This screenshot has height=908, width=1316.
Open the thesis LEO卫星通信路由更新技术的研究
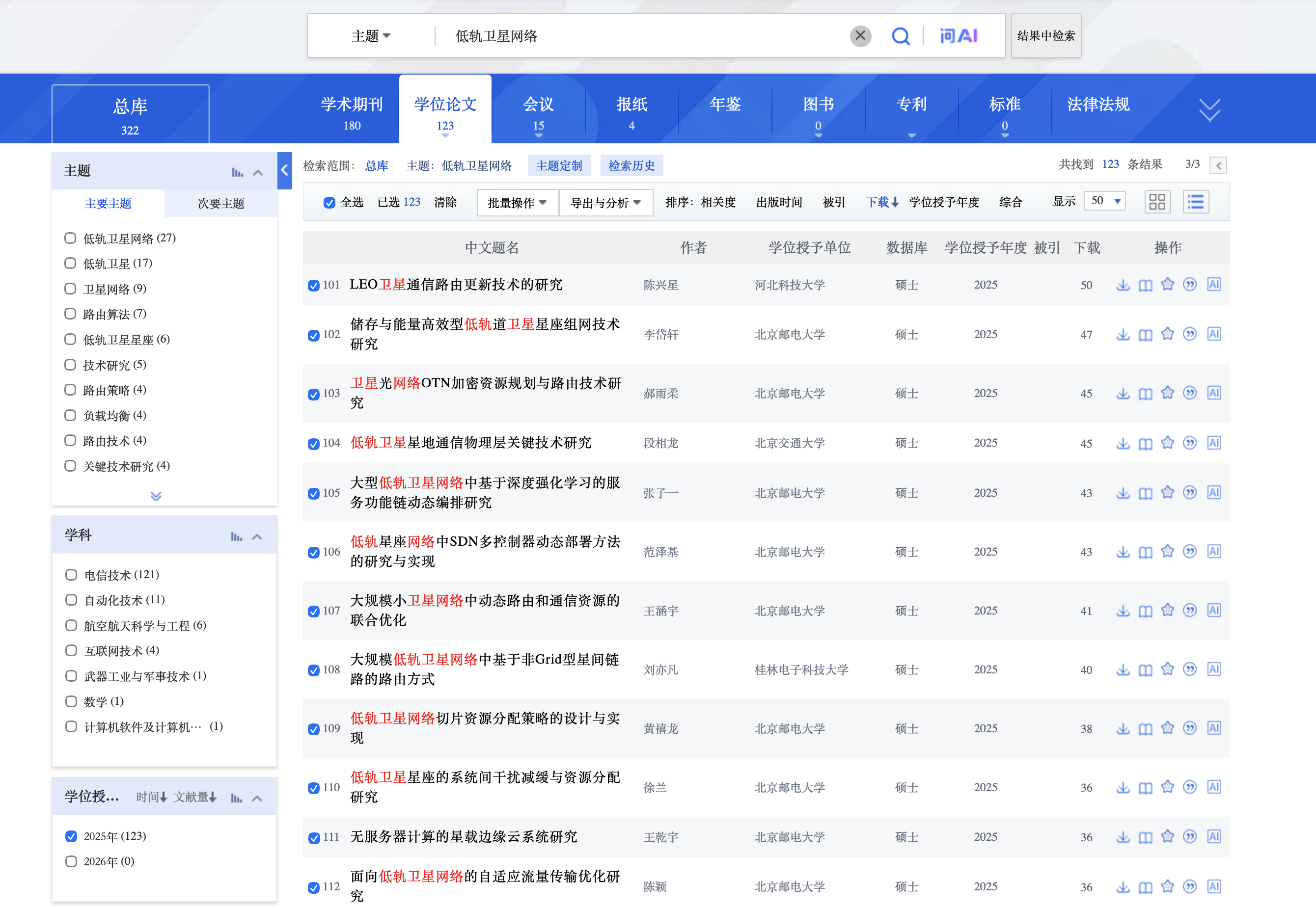pyautogui.click(x=456, y=285)
